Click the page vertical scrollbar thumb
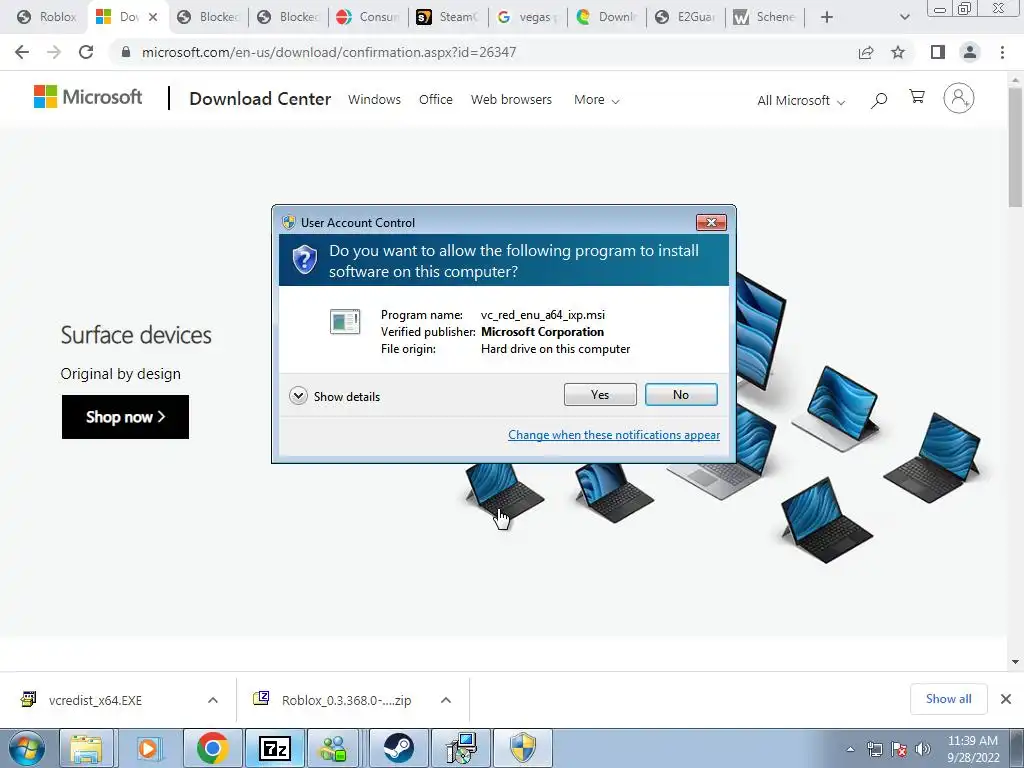This screenshot has height=768, width=1024. (1015, 147)
